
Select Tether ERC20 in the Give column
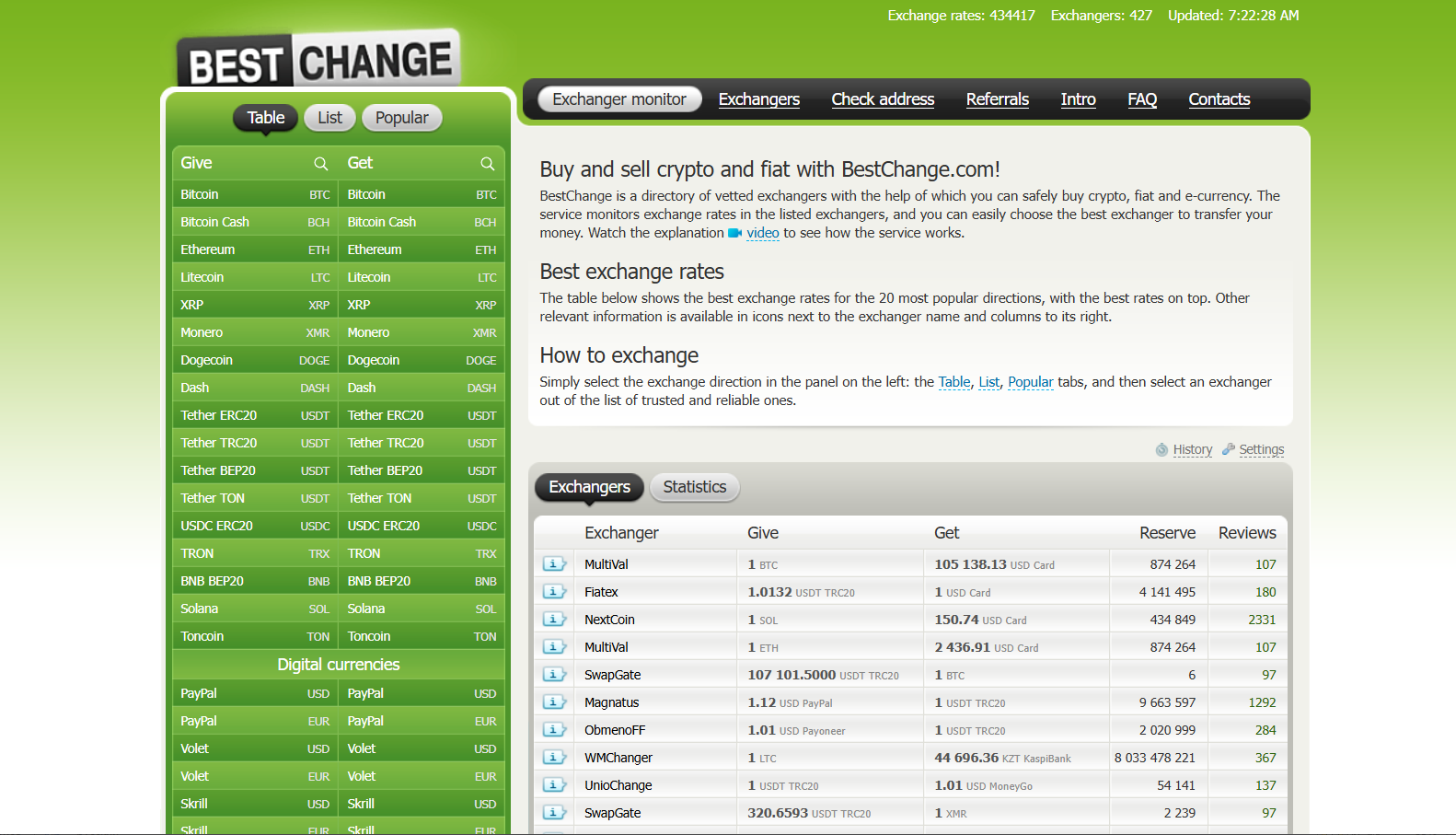coord(255,415)
